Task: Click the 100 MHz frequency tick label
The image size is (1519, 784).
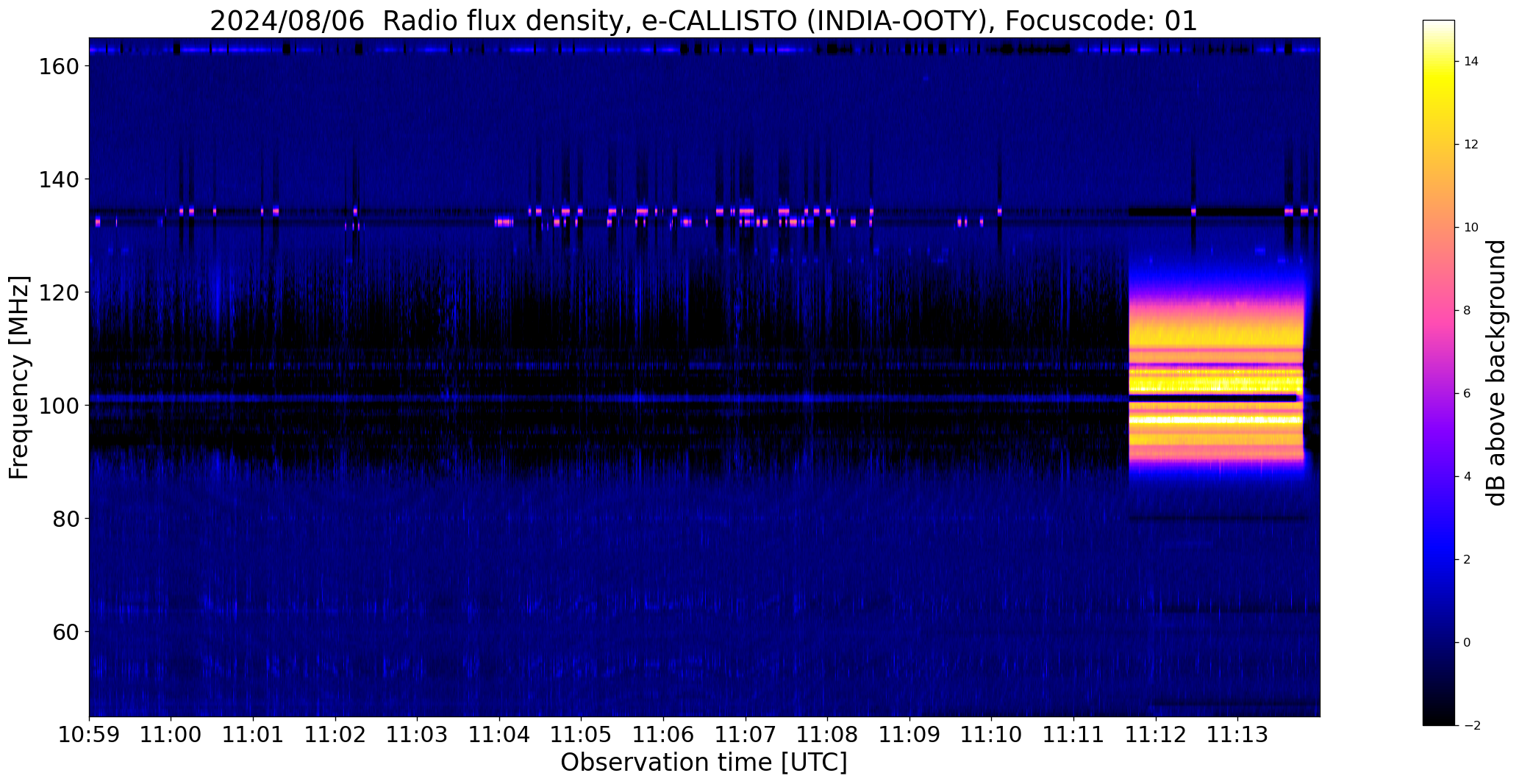Action: [58, 406]
